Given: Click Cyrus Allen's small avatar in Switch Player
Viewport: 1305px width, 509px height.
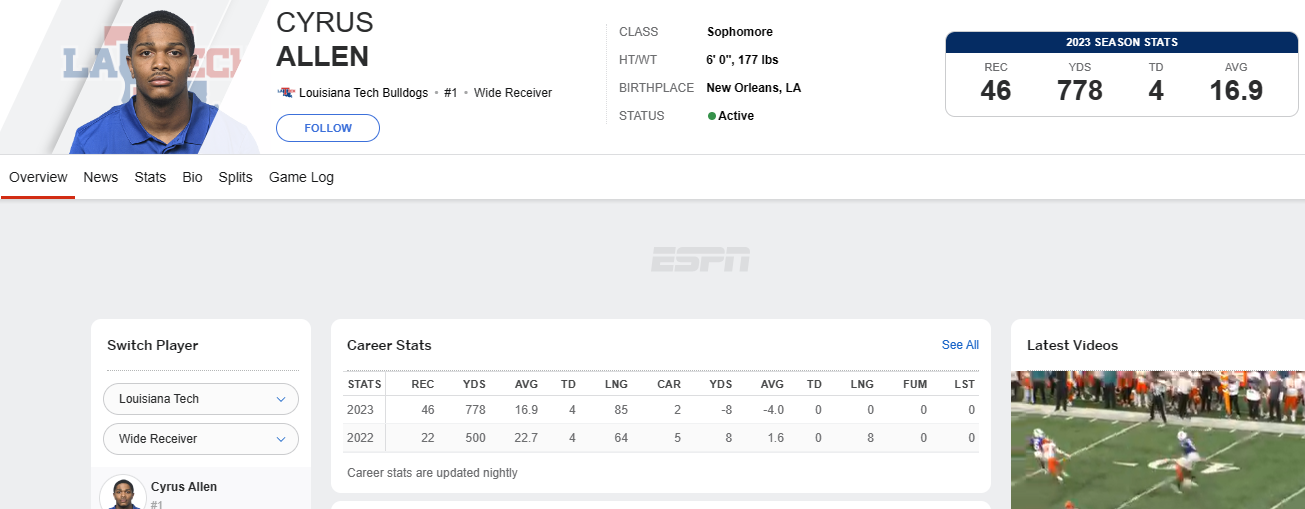Looking at the screenshot, I should (x=123, y=494).
